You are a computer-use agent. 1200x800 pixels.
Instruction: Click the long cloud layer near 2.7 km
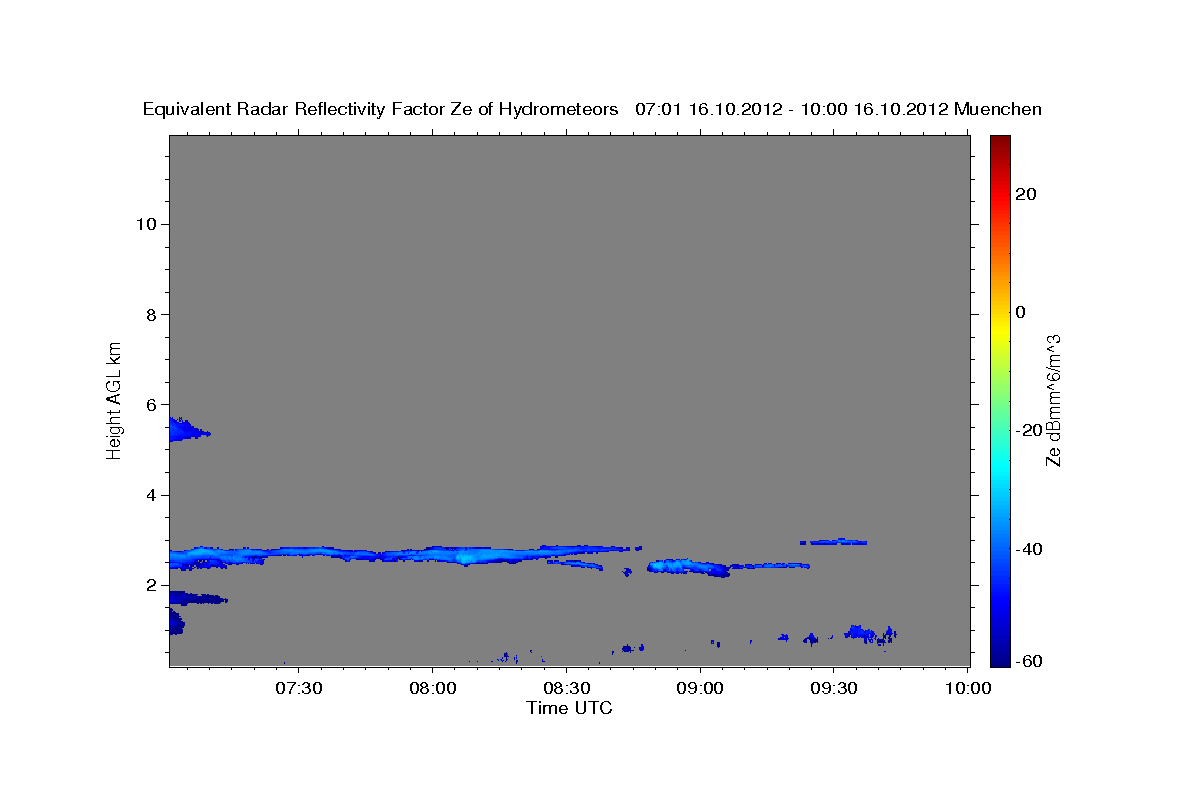(405, 555)
